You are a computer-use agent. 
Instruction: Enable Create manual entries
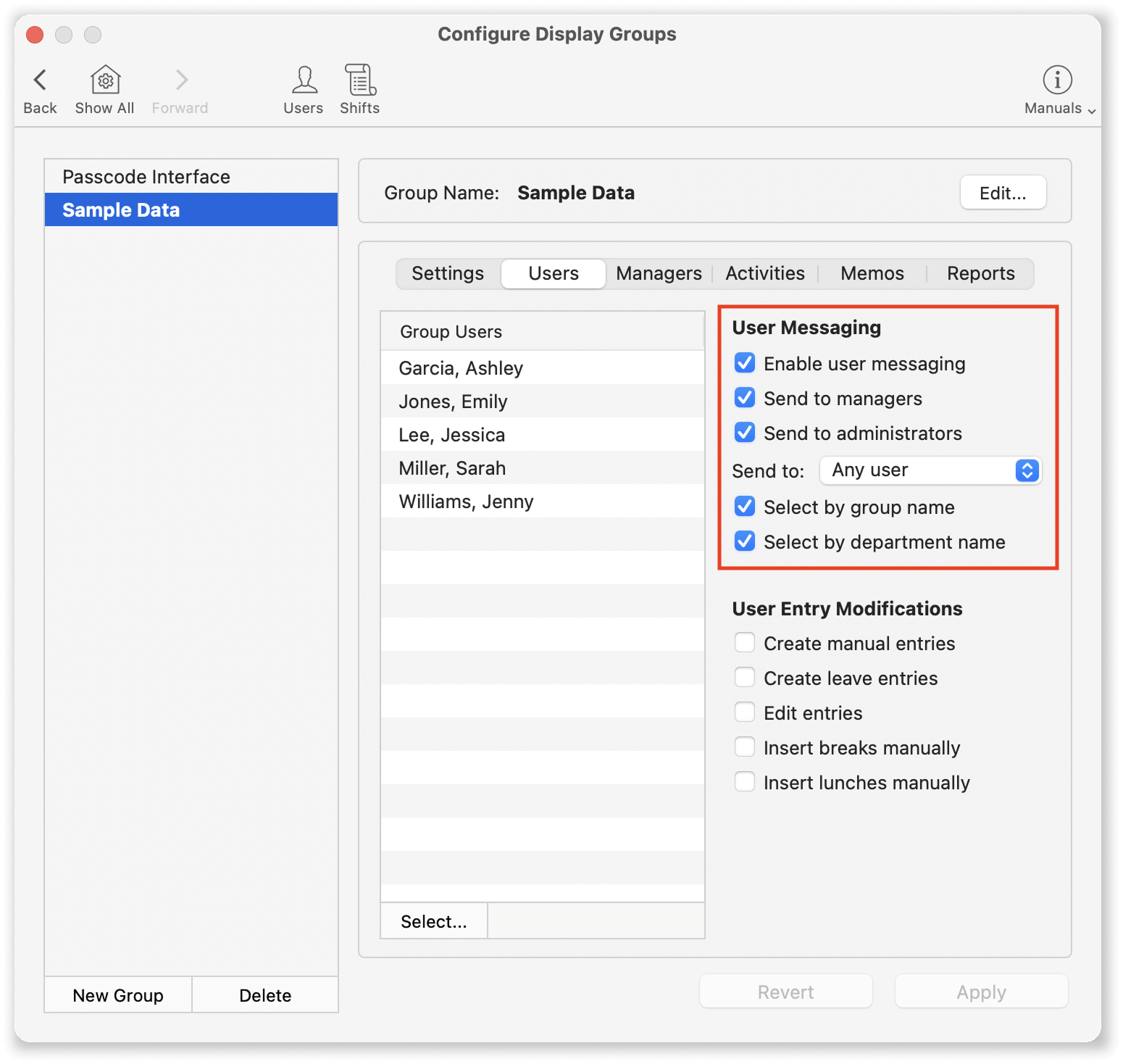click(744, 642)
